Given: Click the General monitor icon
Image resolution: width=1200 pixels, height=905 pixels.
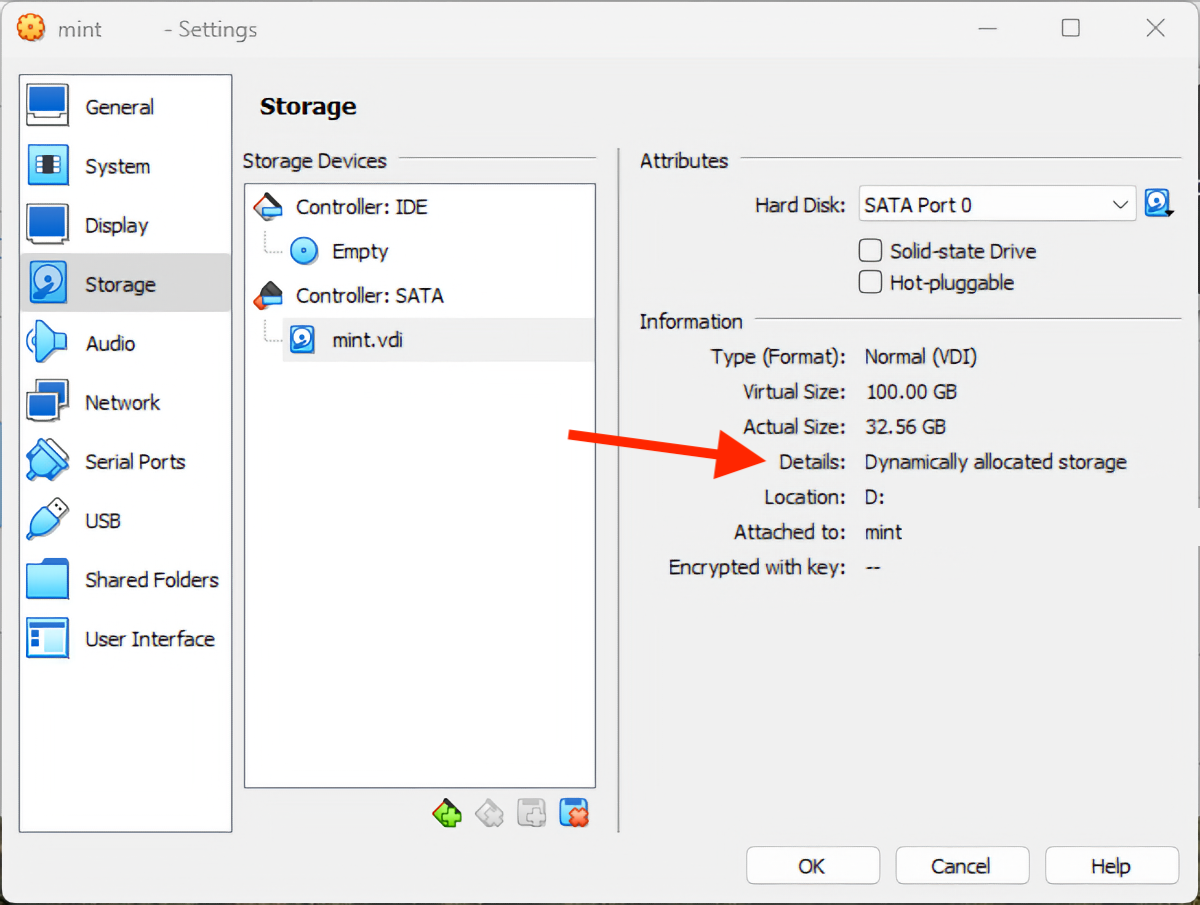Looking at the screenshot, I should tap(48, 106).
